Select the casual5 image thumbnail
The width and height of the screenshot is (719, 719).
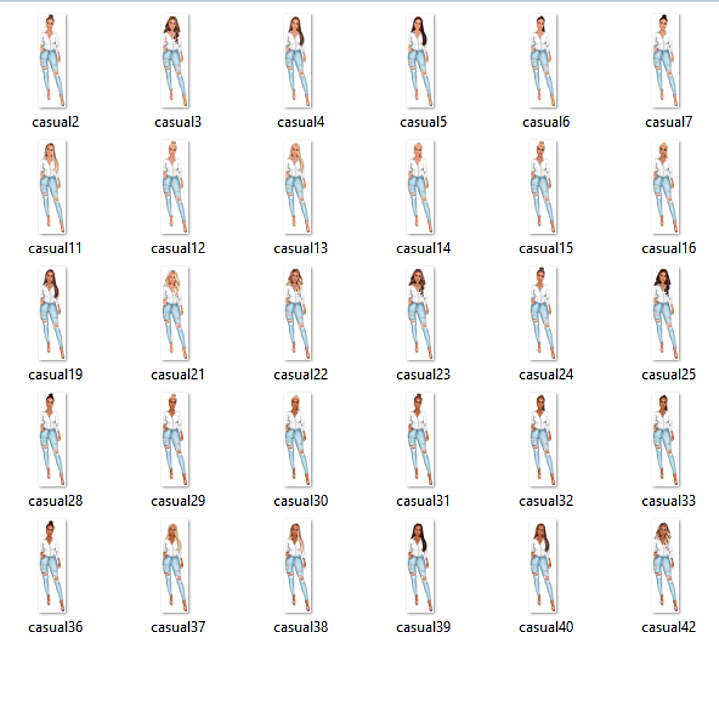[x=420, y=61]
